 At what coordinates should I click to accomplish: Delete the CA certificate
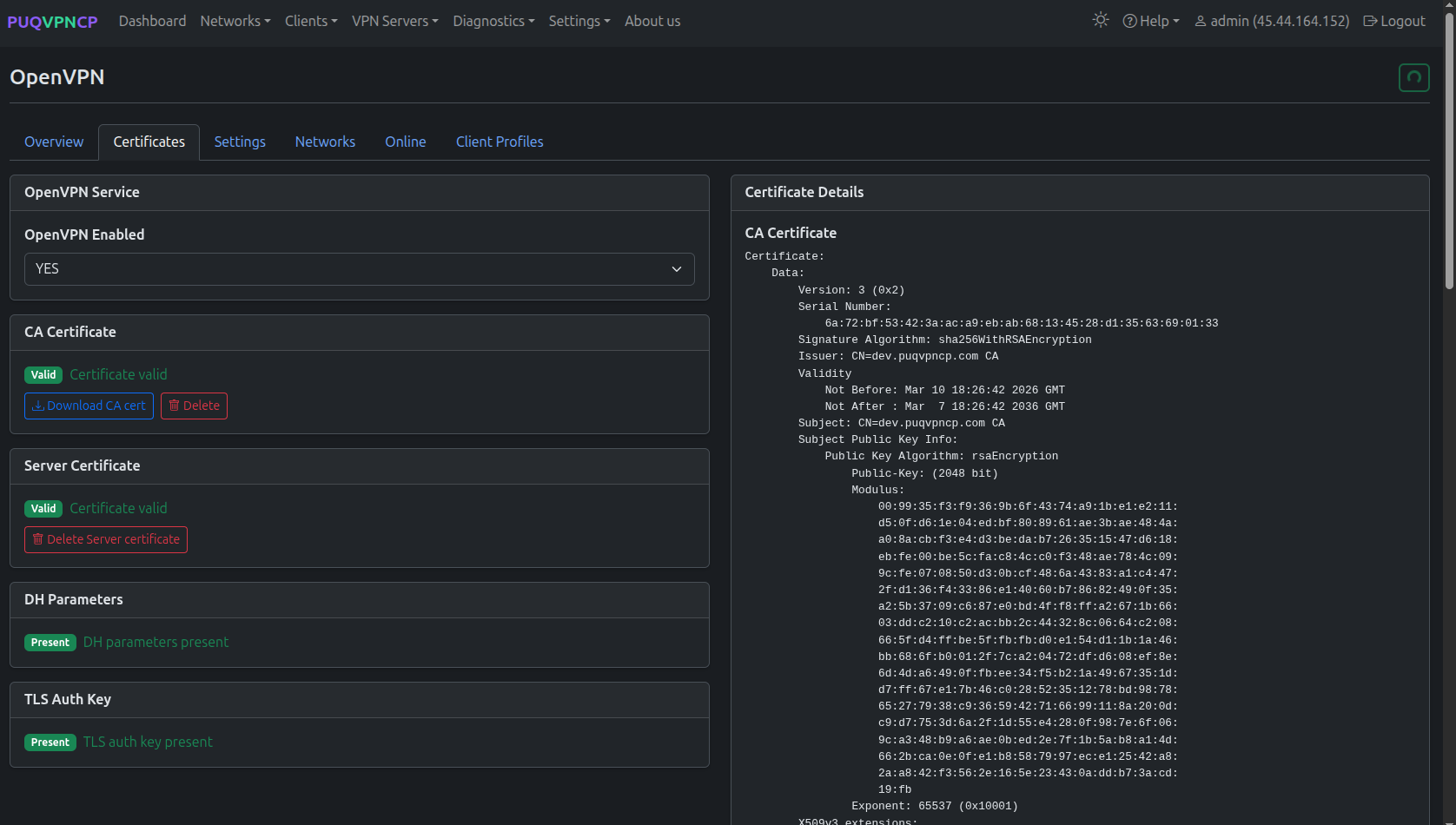(x=194, y=406)
